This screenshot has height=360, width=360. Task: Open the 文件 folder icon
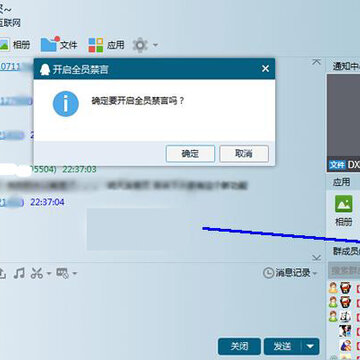click(x=49, y=44)
